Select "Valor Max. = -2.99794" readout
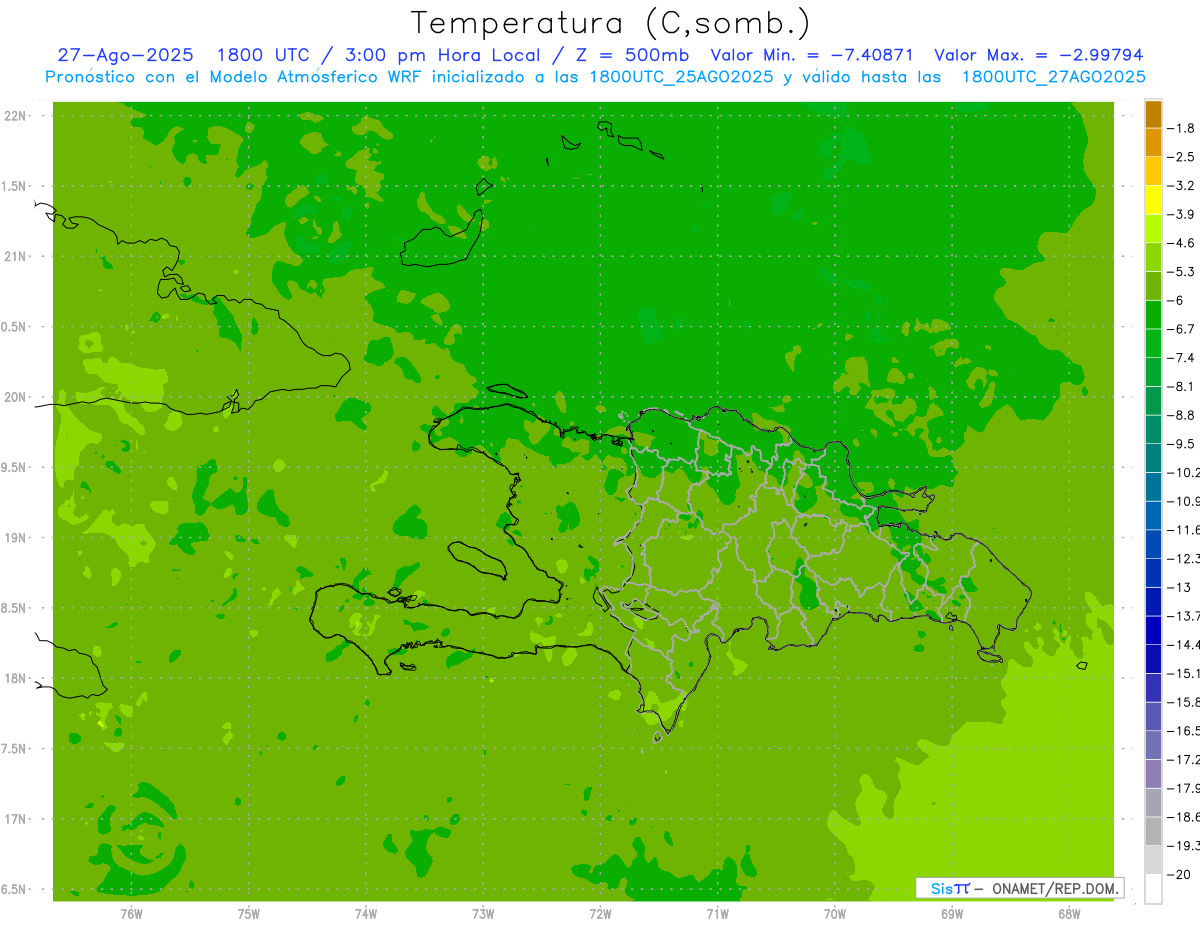Viewport: 1200px width, 927px height. pyautogui.click(x=1039, y=56)
